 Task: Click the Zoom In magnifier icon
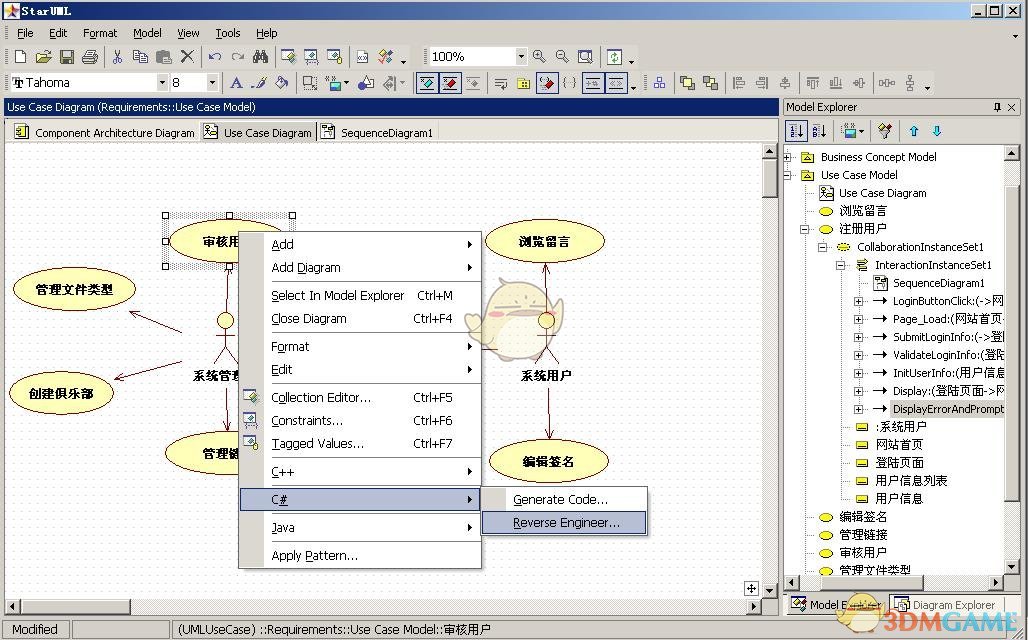pyautogui.click(x=540, y=57)
